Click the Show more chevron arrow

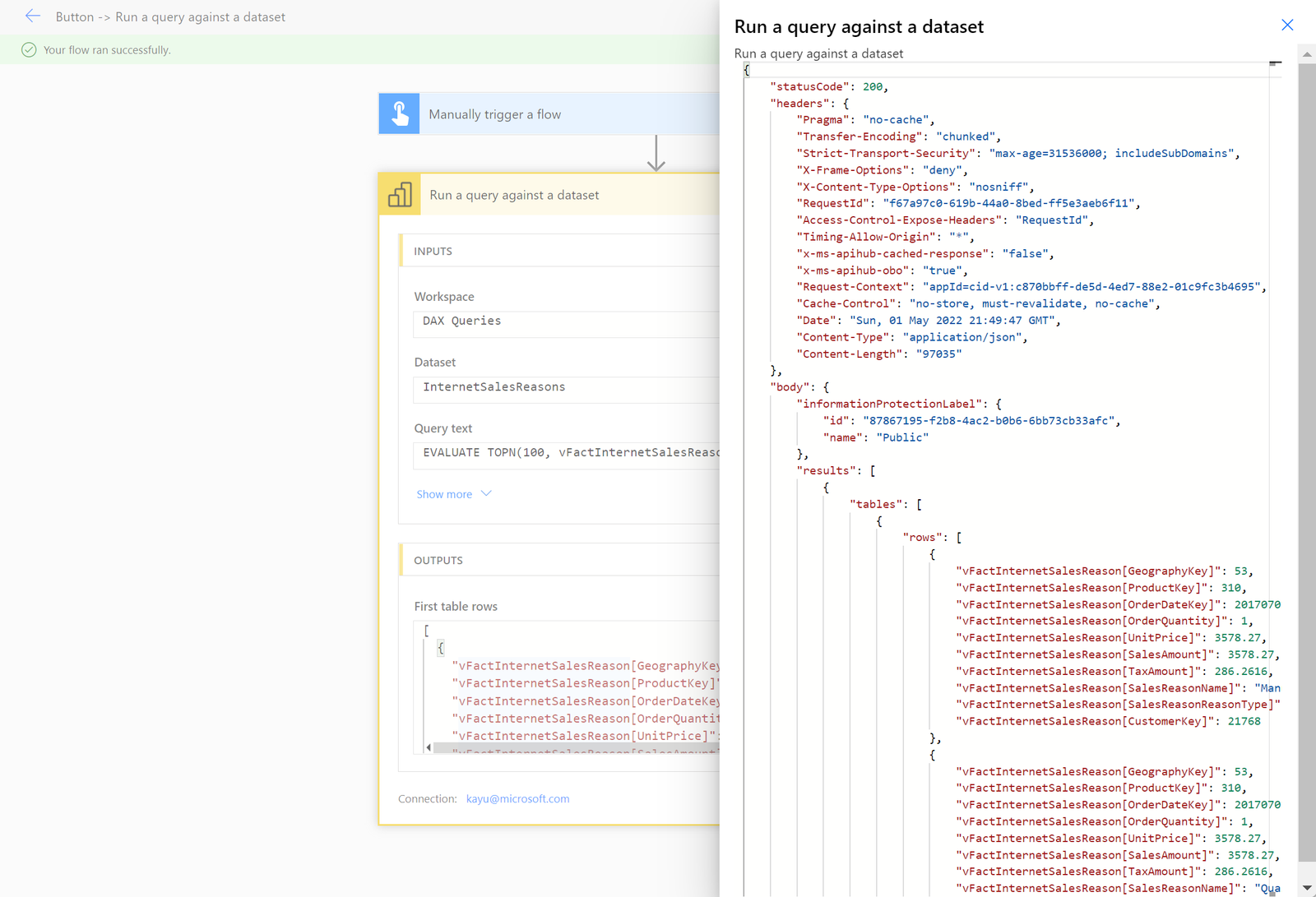point(486,493)
